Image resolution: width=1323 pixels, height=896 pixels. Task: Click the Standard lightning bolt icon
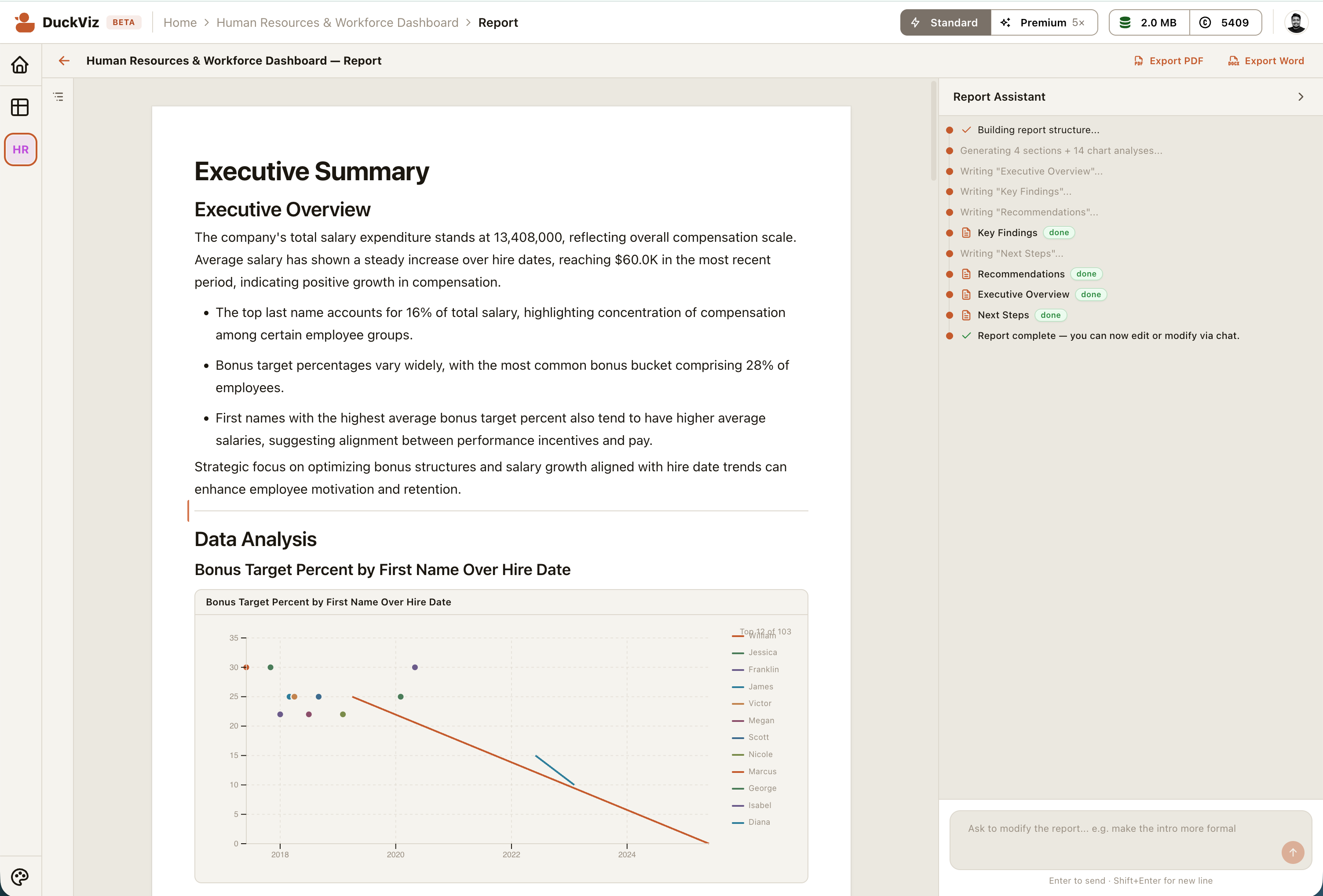point(915,23)
